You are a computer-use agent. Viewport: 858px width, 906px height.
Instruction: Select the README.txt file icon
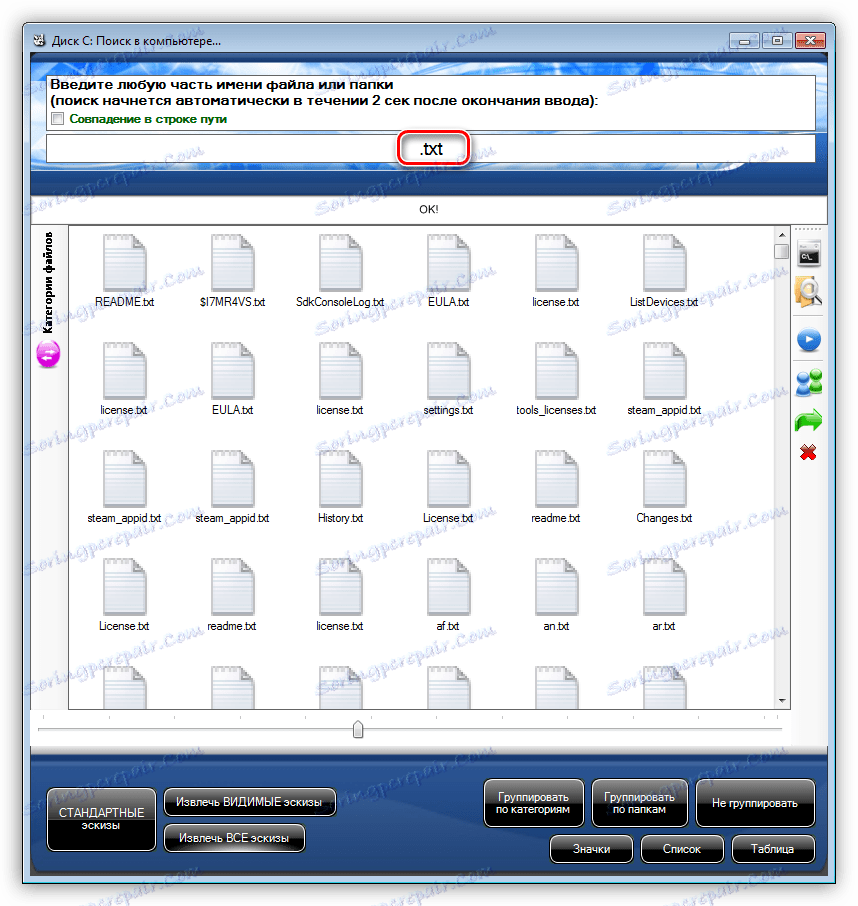[125, 263]
